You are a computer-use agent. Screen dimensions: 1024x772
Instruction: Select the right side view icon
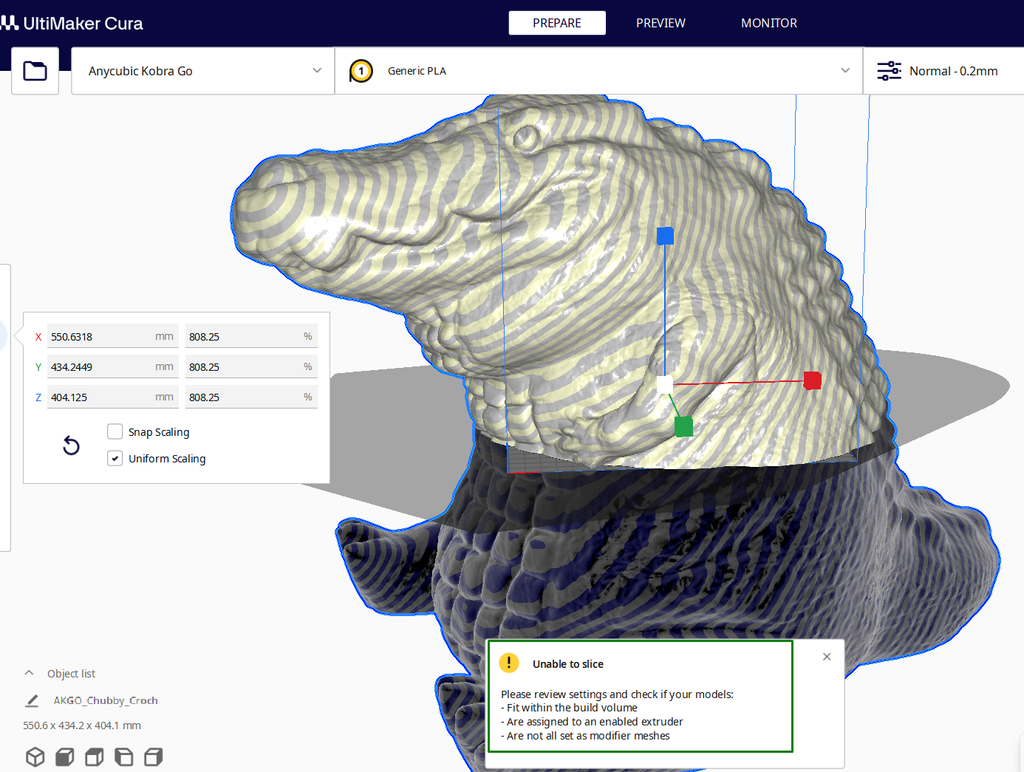pyautogui.click(x=153, y=757)
